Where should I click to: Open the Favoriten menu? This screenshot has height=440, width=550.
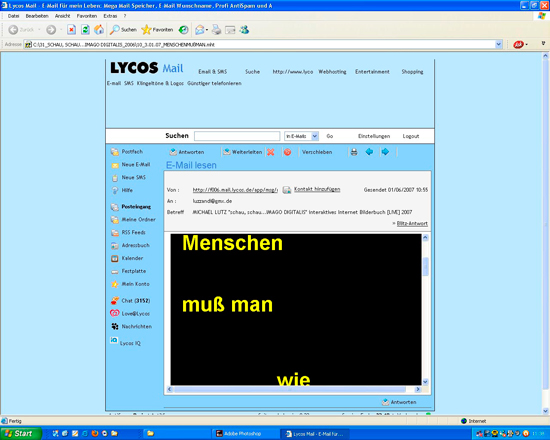87,16
